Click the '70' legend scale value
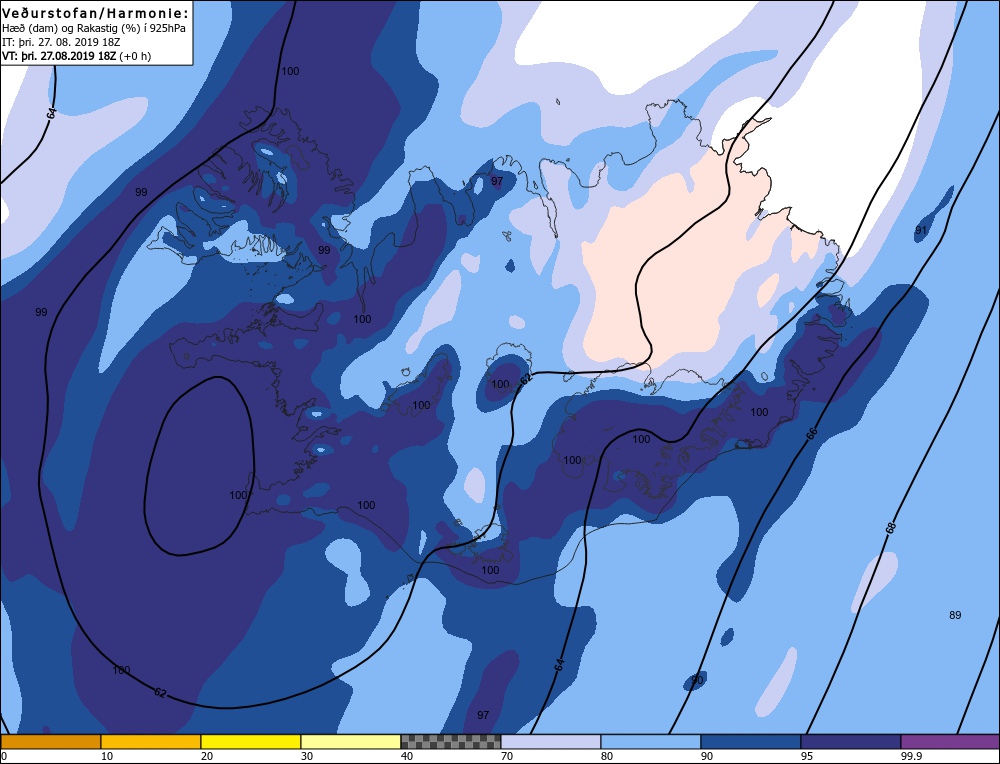Screen dimensions: 1000x764 (x=507, y=756)
